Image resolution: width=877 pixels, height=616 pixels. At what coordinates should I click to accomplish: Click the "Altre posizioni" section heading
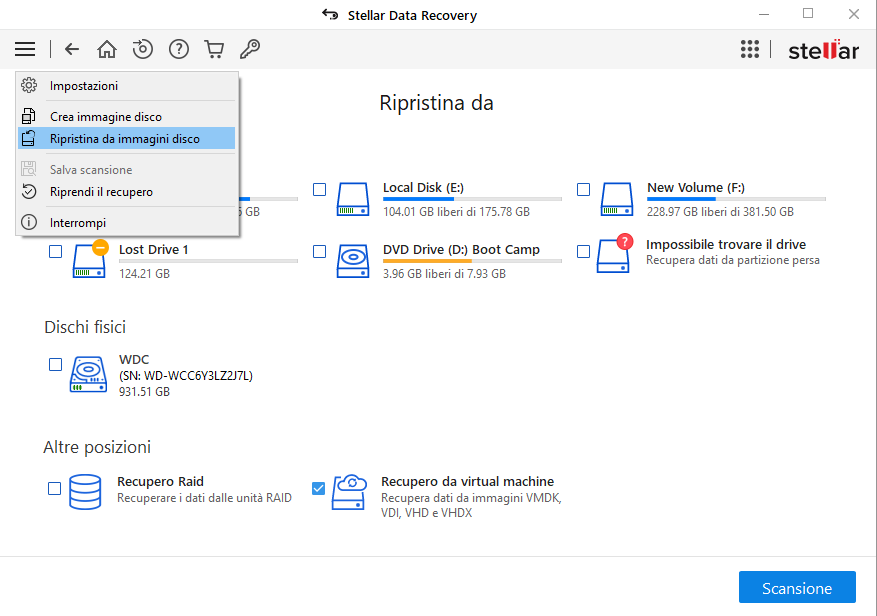click(97, 447)
